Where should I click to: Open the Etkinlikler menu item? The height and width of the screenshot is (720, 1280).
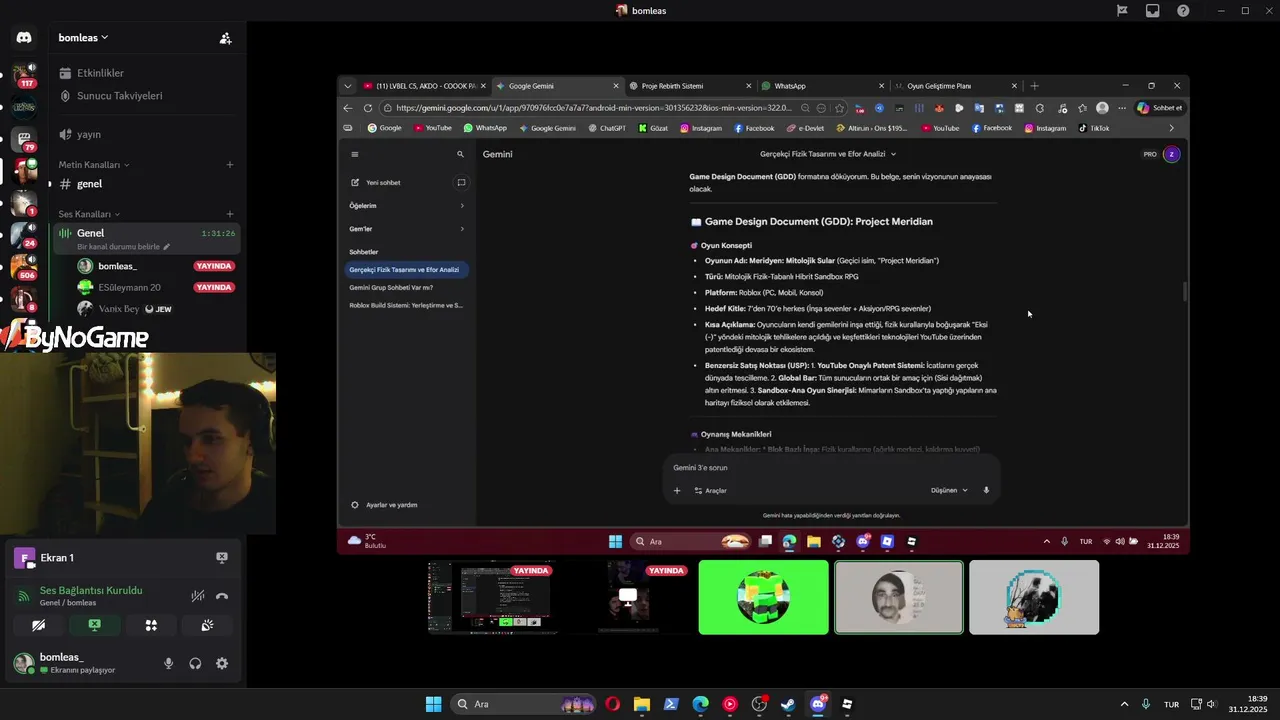click(x=91, y=73)
